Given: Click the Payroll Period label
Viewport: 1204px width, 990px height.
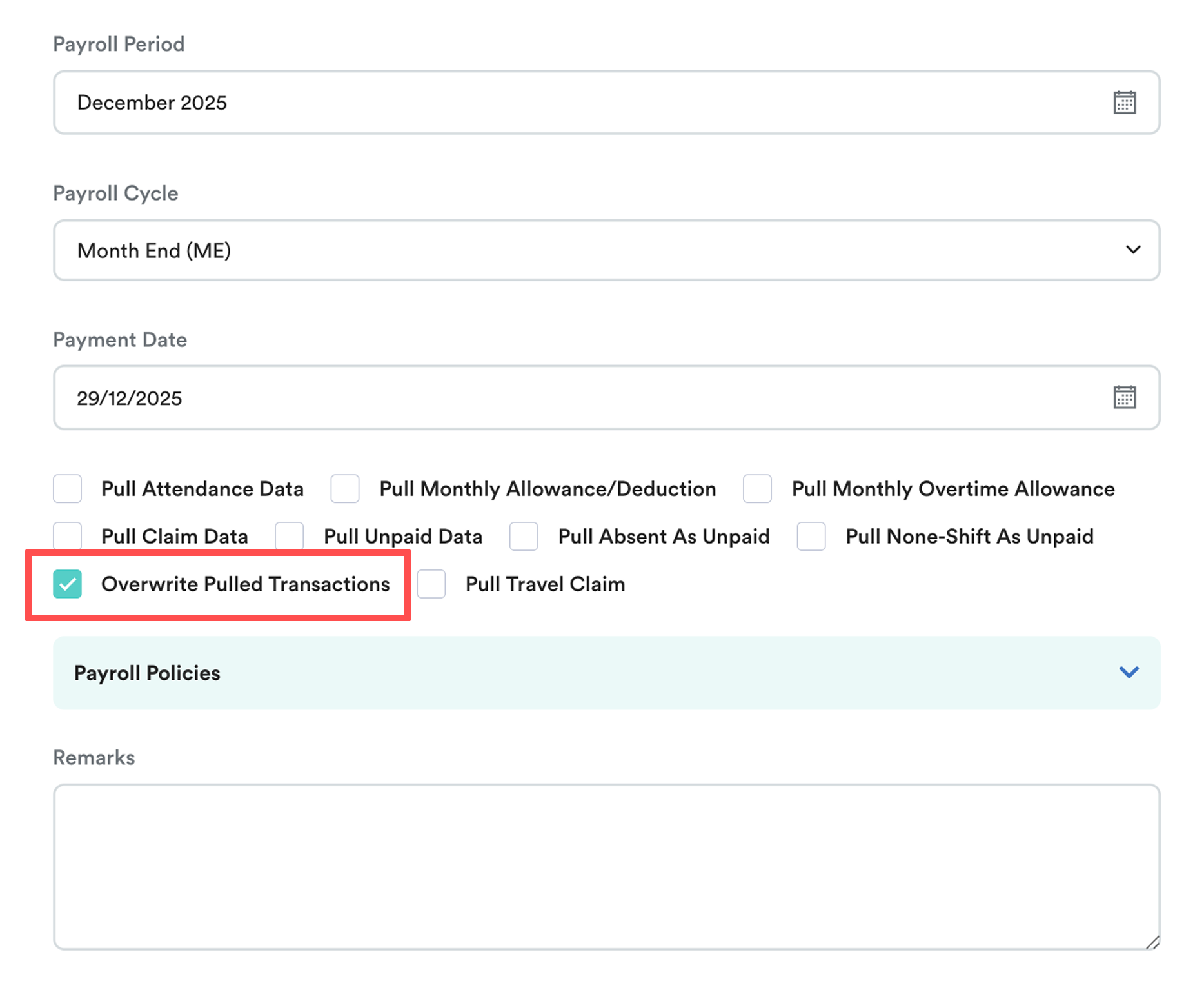Looking at the screenshot, I should click(119, 44).
